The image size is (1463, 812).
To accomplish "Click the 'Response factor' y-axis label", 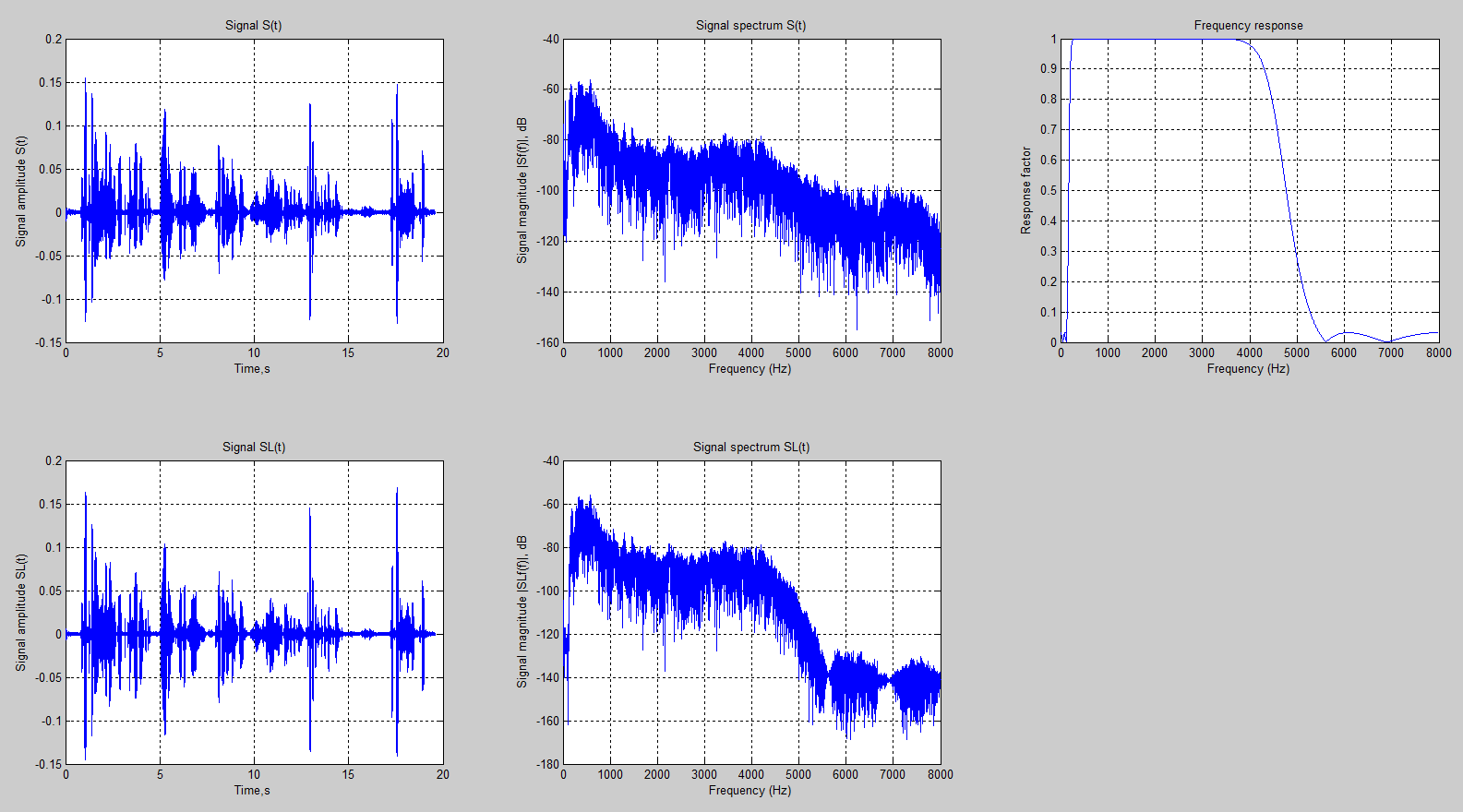I will click(1025, 191).
